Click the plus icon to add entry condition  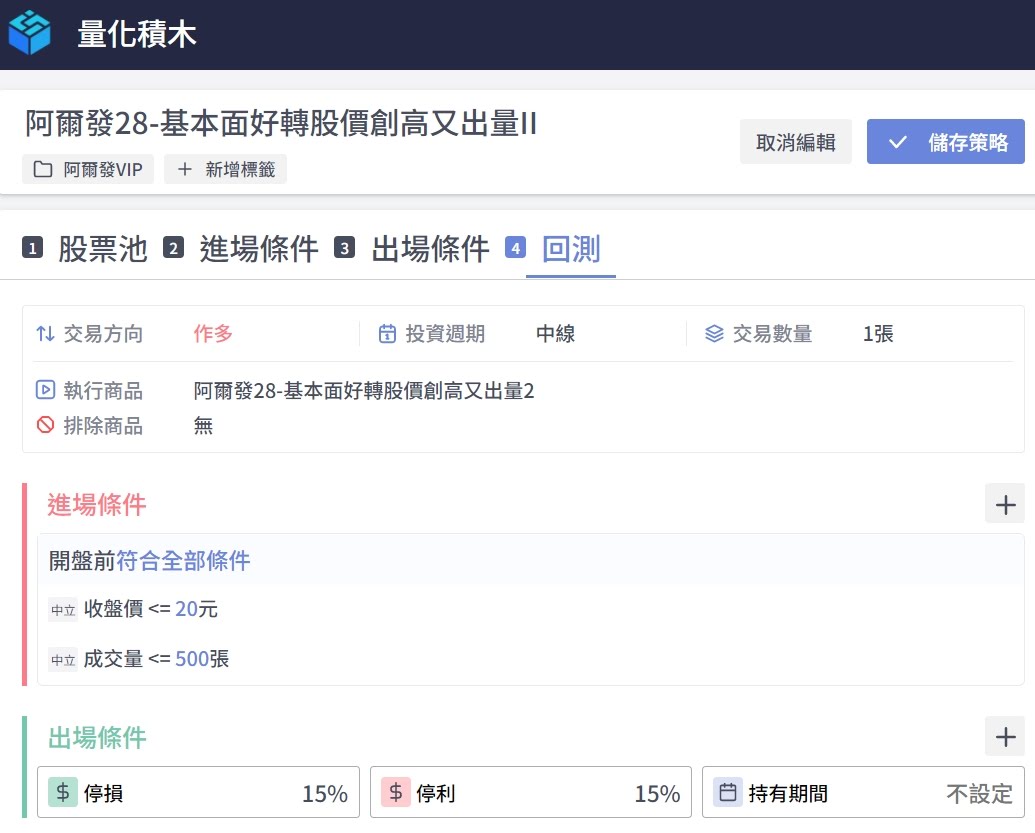click(1004, 503)
